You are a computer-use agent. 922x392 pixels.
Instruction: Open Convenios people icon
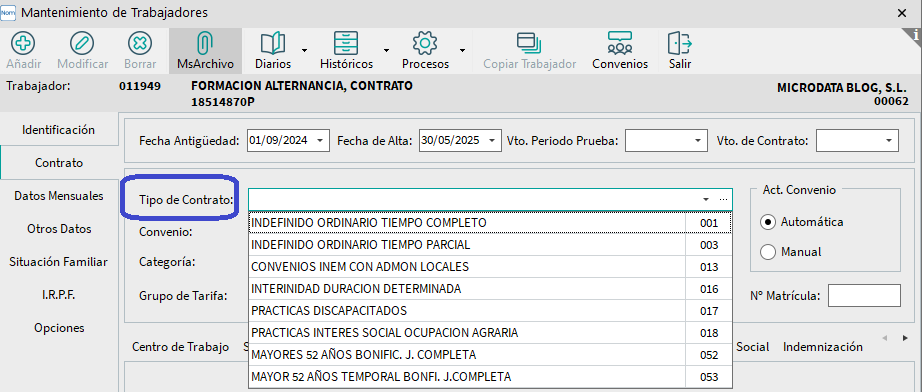coord(620,43)
